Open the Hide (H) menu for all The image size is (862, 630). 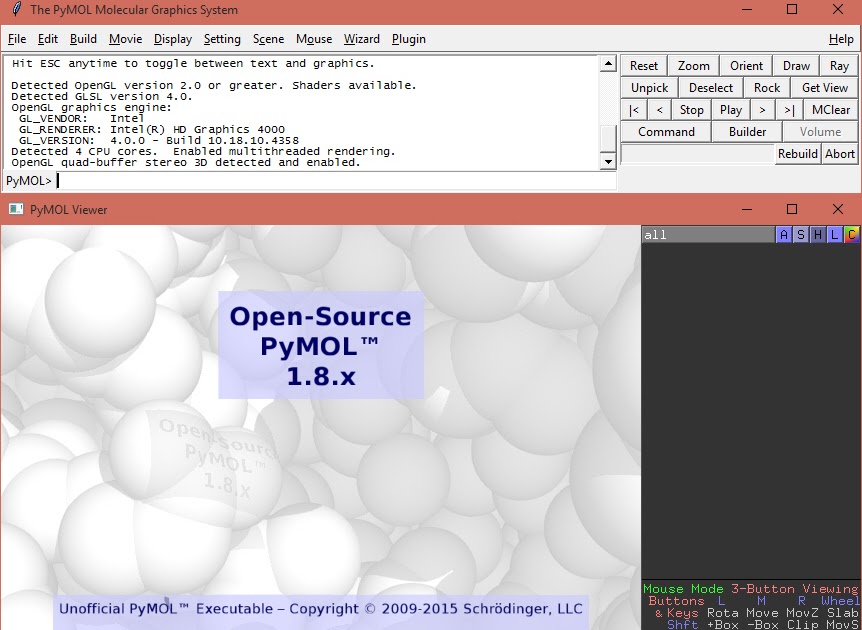(818, 235)
